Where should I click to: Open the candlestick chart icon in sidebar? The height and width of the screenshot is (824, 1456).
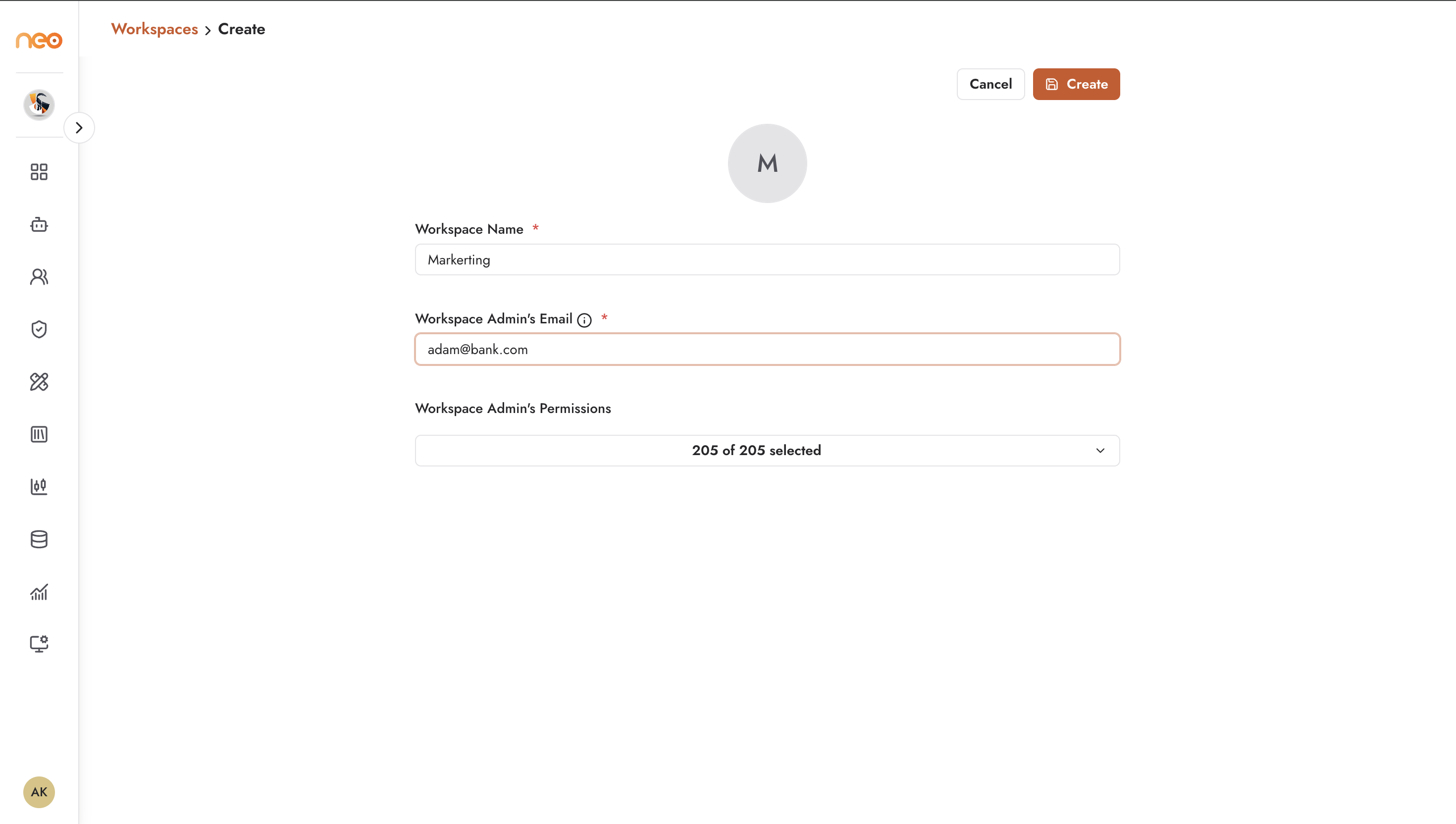[39, 487]
